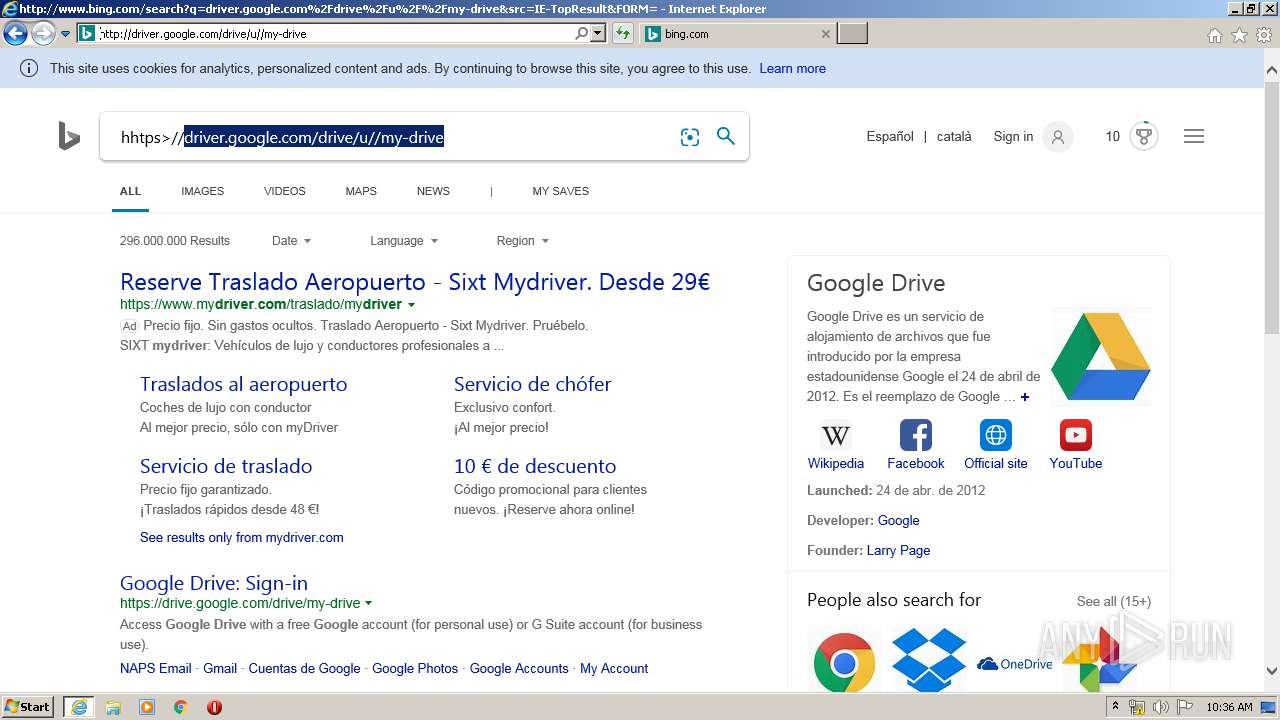Screen dimensions: 1280x720
Task: Switch to the MAPS tab
Action: [361, 191]
